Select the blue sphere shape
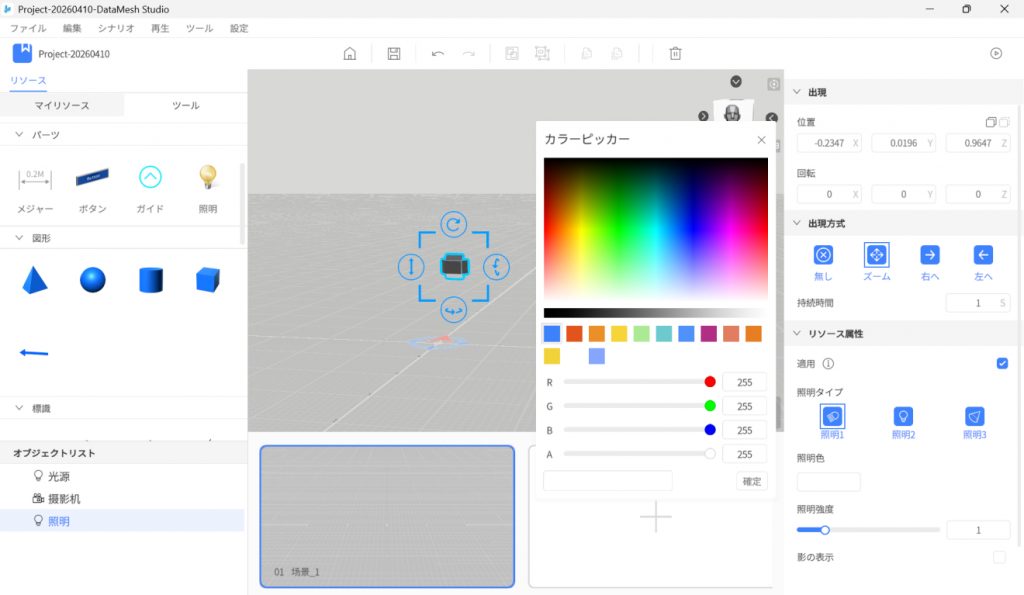This screenshot has width=1024, height=595. (x=93, y=280)
